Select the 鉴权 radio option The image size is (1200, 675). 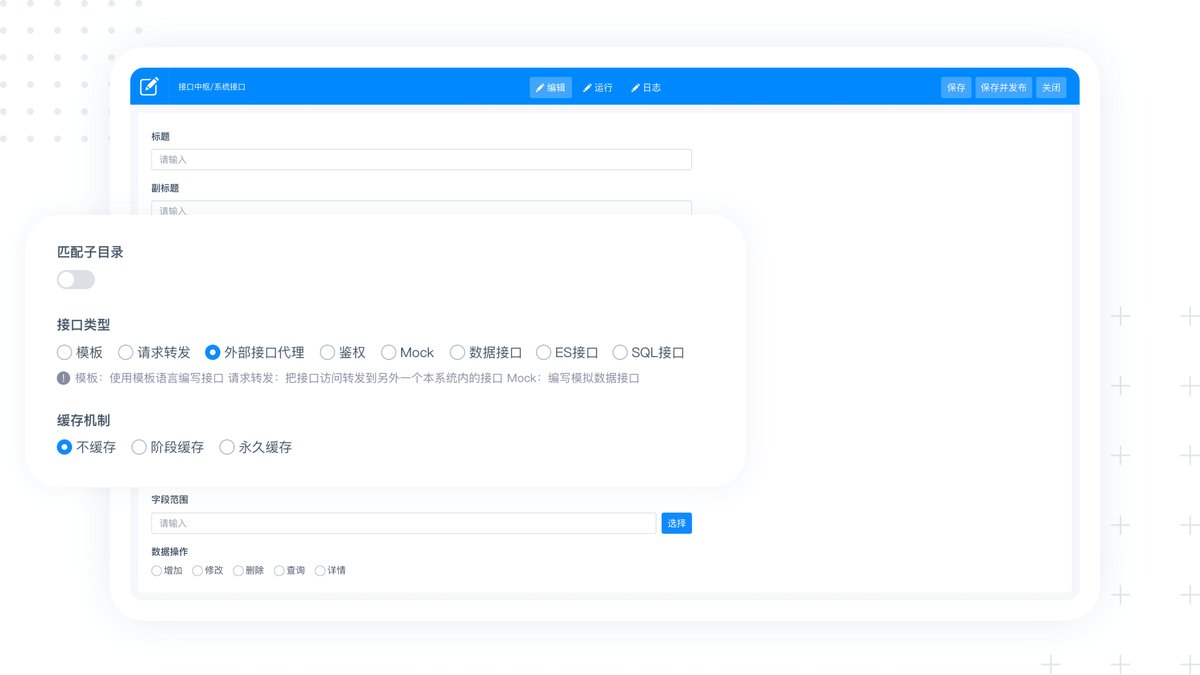coord(343,352)
